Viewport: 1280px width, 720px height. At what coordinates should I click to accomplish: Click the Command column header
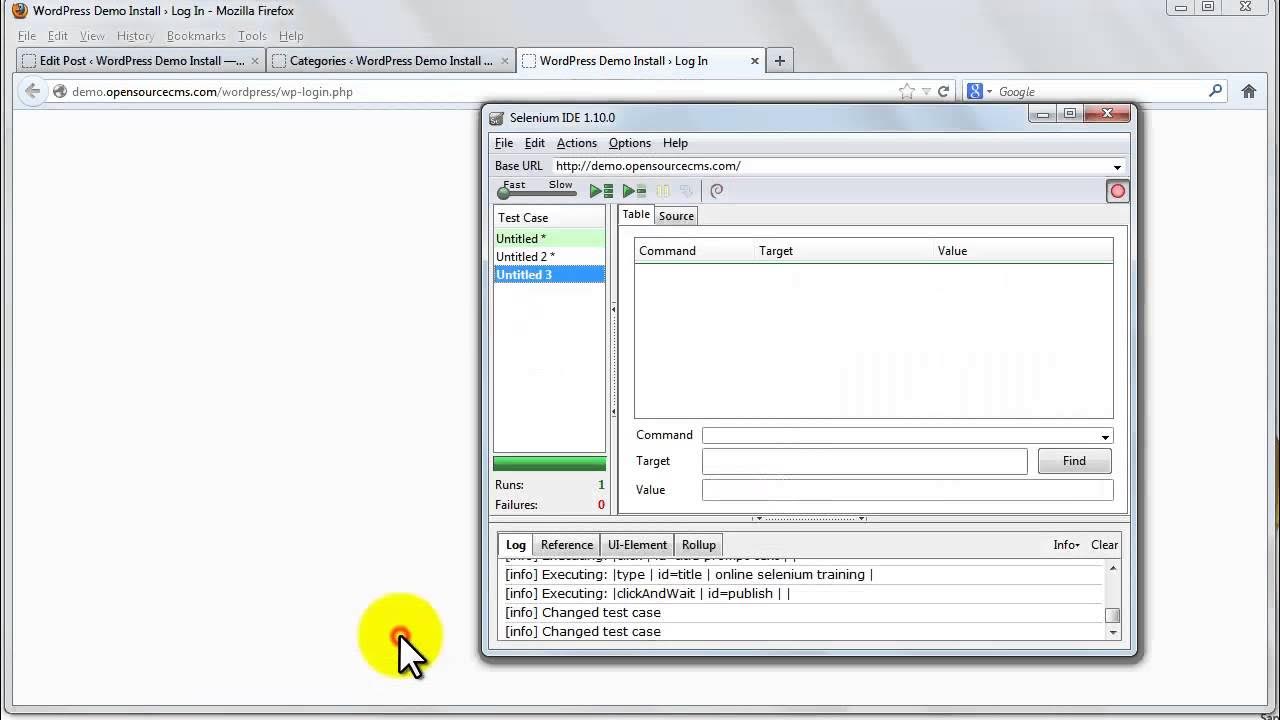(695, 251)
